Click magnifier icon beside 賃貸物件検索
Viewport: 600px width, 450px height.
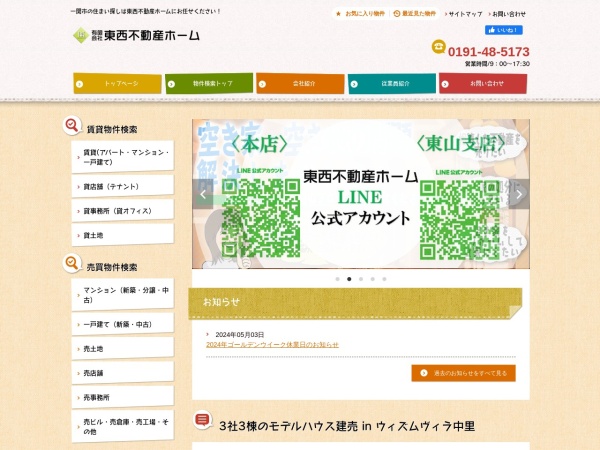tap(72, 126)
